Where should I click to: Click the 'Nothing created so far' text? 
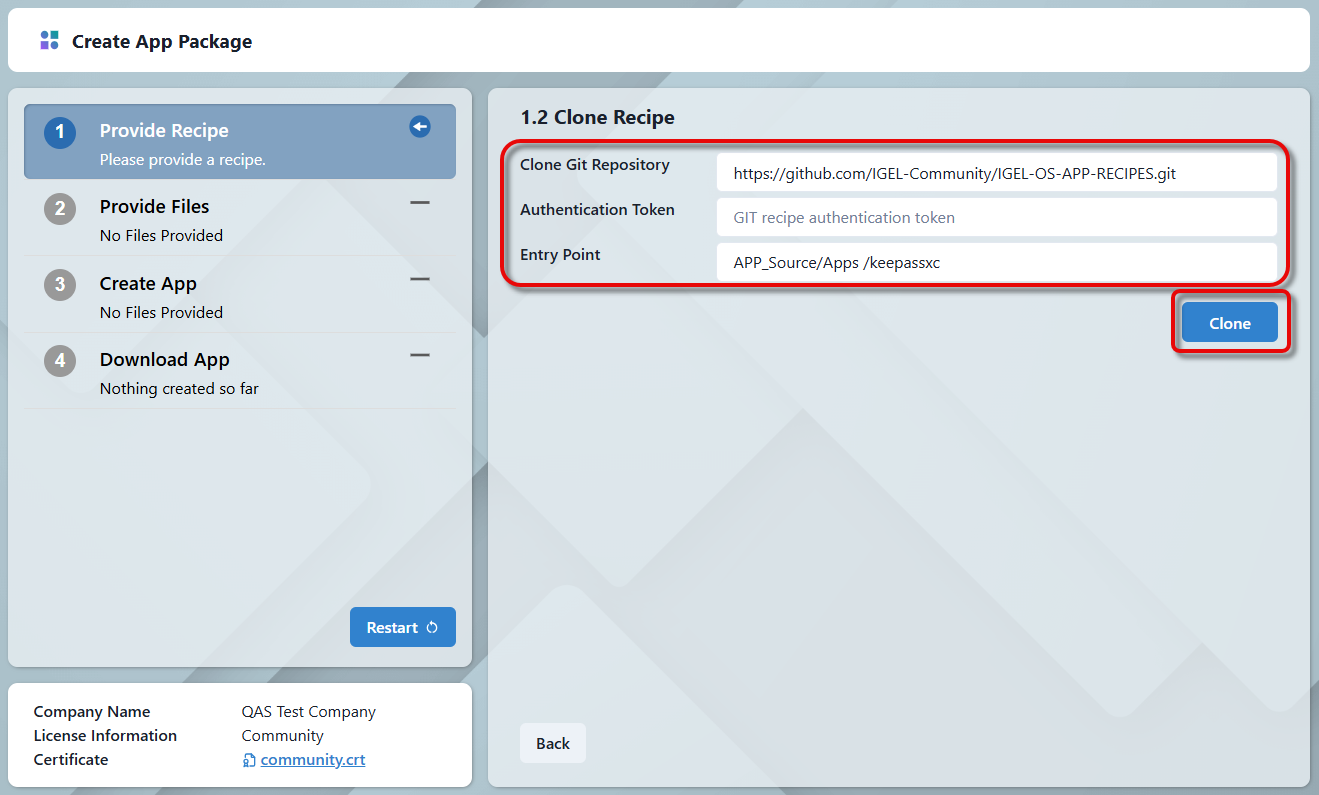[x=179, y=389]
